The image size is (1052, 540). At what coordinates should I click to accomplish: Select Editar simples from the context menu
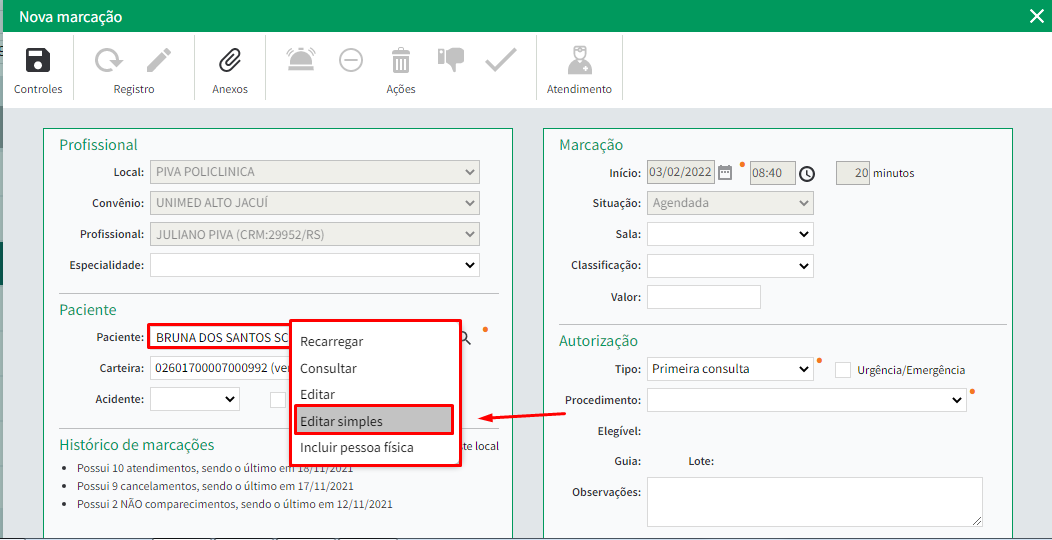pos(374,421)
